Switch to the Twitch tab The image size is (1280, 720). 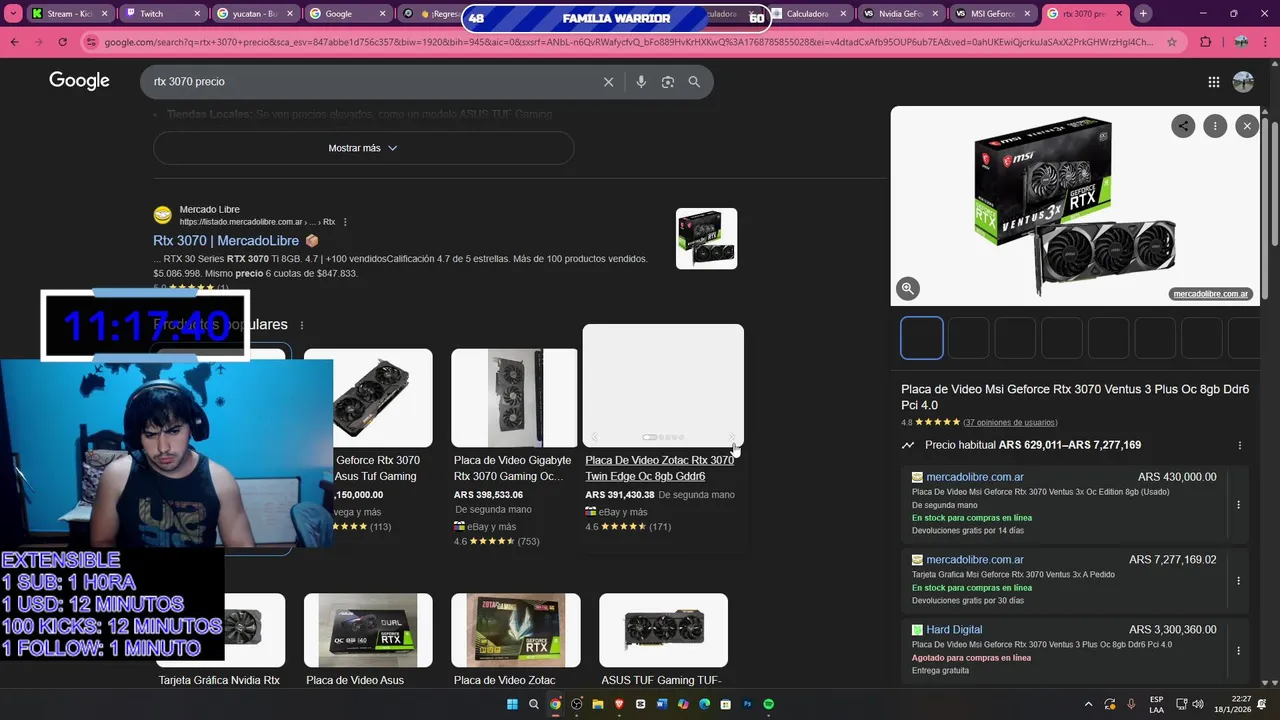tap(163, 14)
